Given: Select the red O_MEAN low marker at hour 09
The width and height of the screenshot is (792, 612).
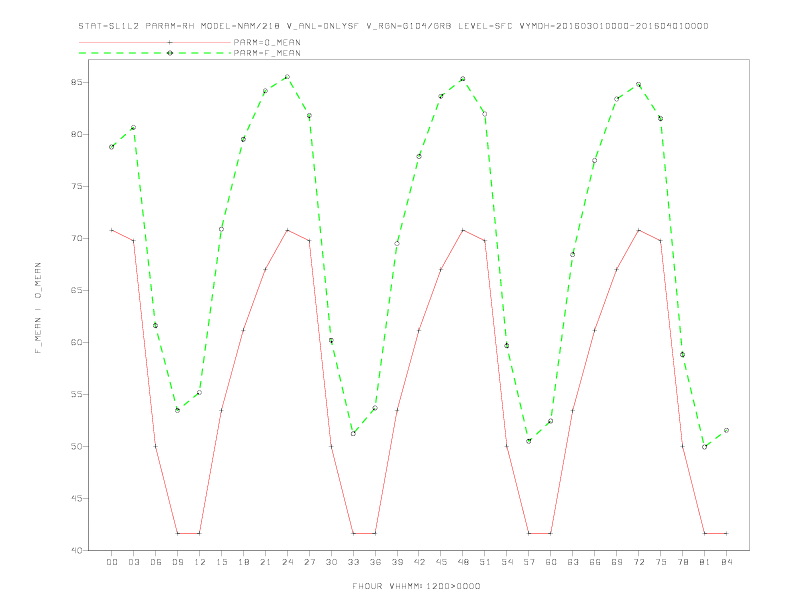Looking at the screenshot, I should [x=177, y=533].
